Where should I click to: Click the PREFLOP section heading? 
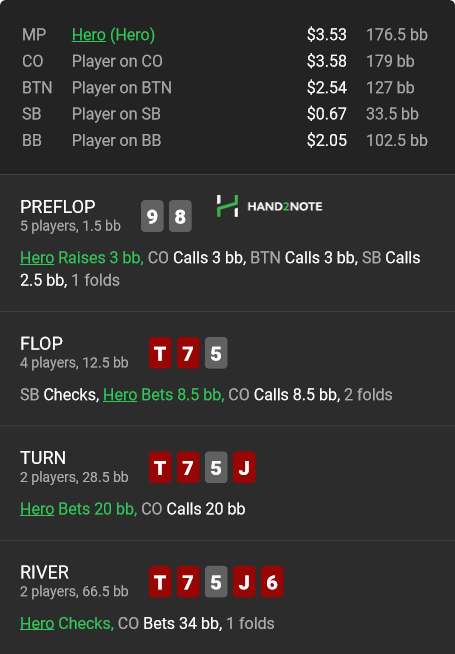pos(58,206)
